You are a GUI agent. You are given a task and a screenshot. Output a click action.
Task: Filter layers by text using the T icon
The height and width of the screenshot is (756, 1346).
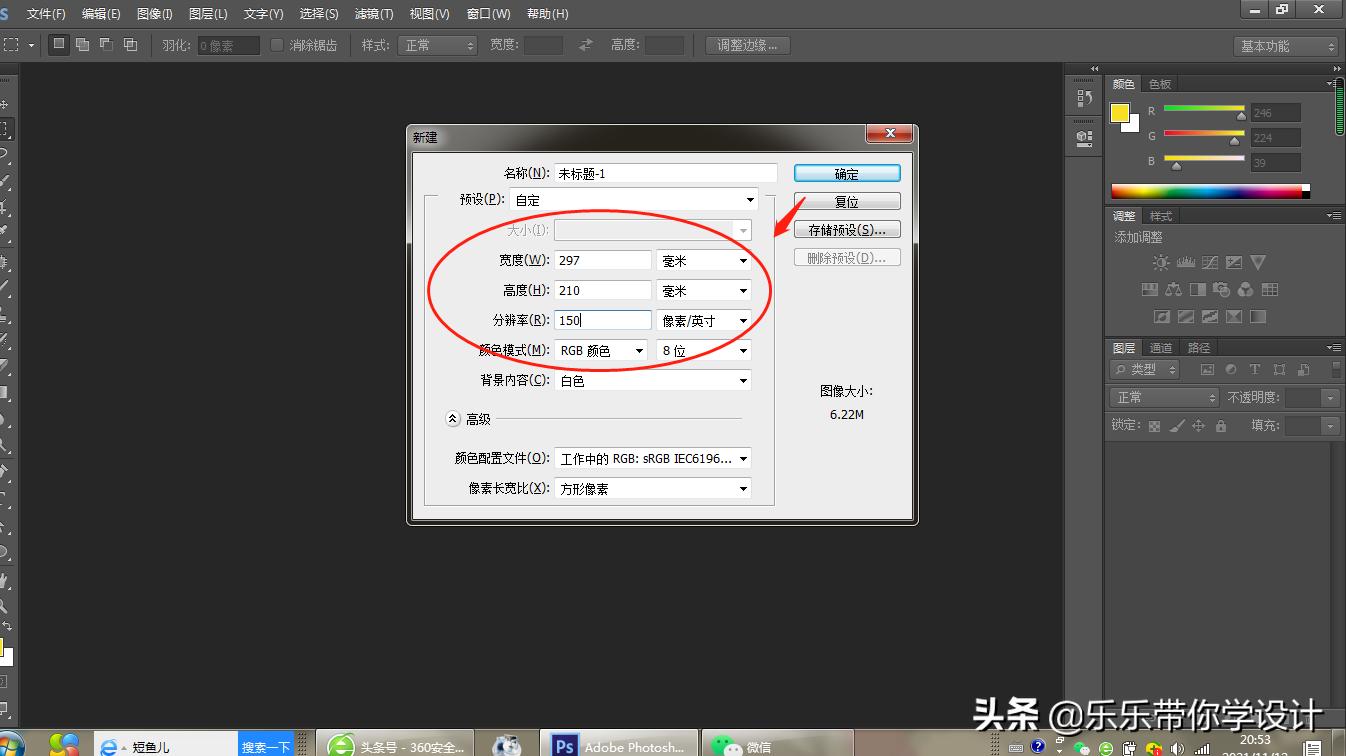click(1255, 369)
